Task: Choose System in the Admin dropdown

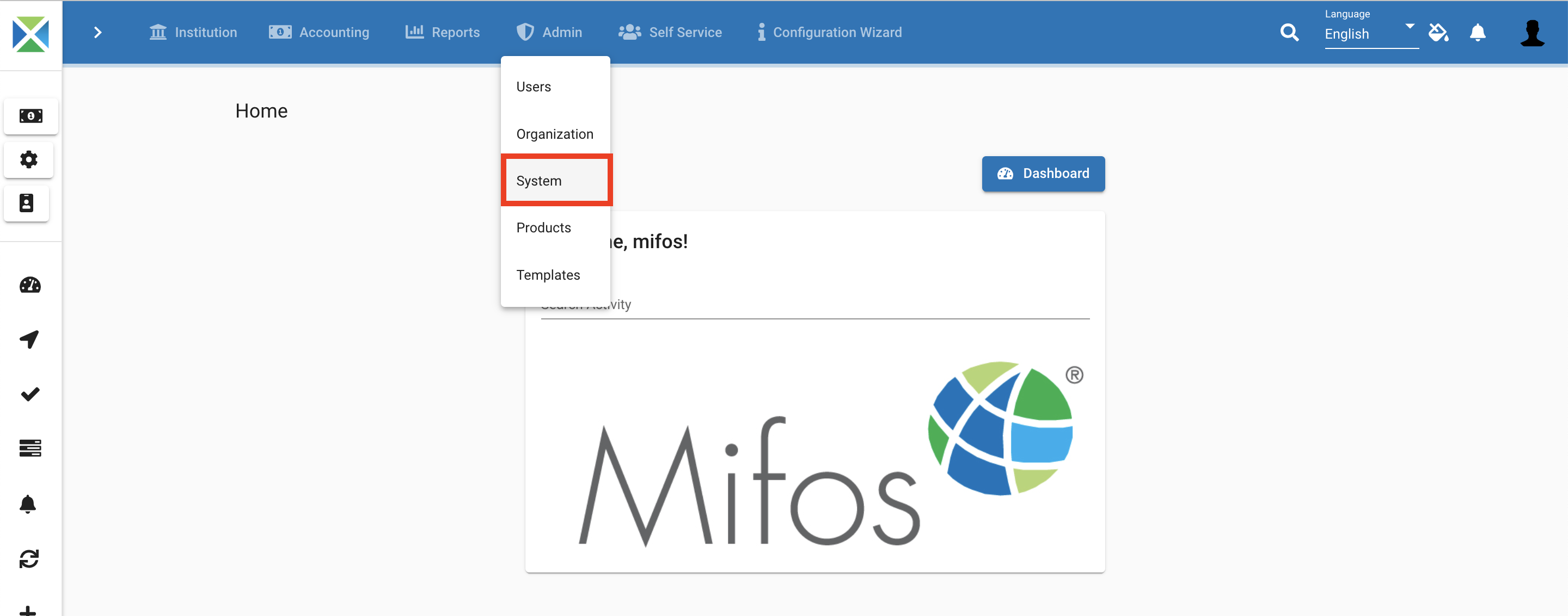Action: click(x=555, y=181)
